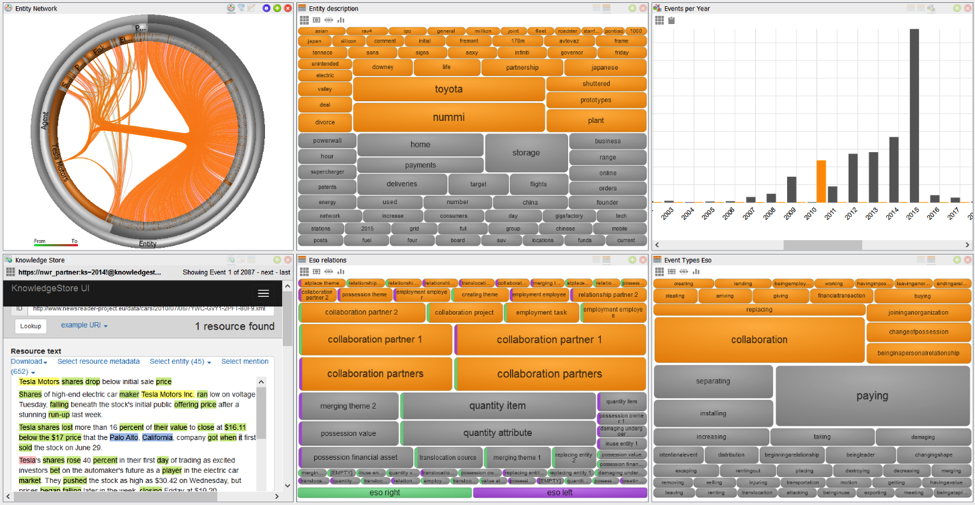Screen dimensions: 975x505
Task: Click the Events per Year scroll-left arrow
Action: 657,245
